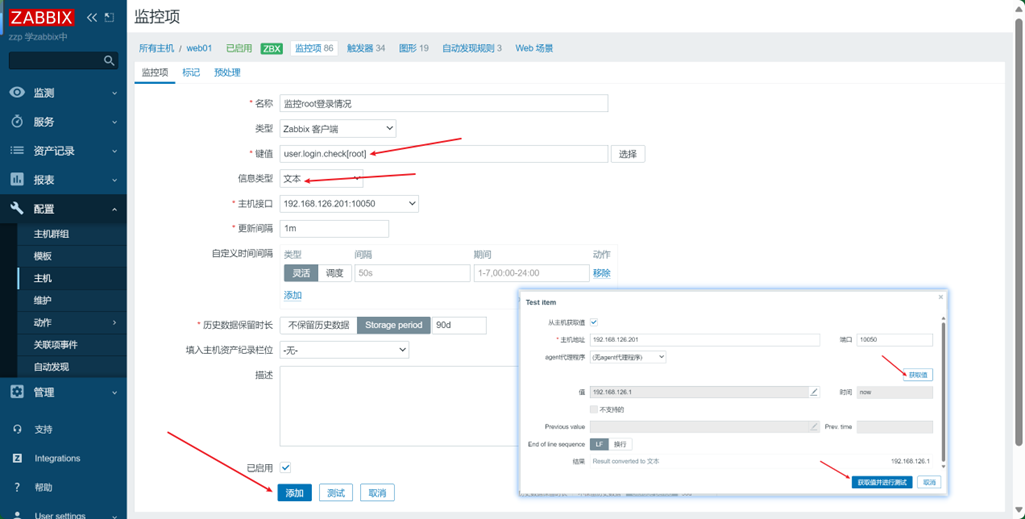Viewport: 1025px width, 519px height.
Task: Click the clock icon for 服务
Action: 17,122
